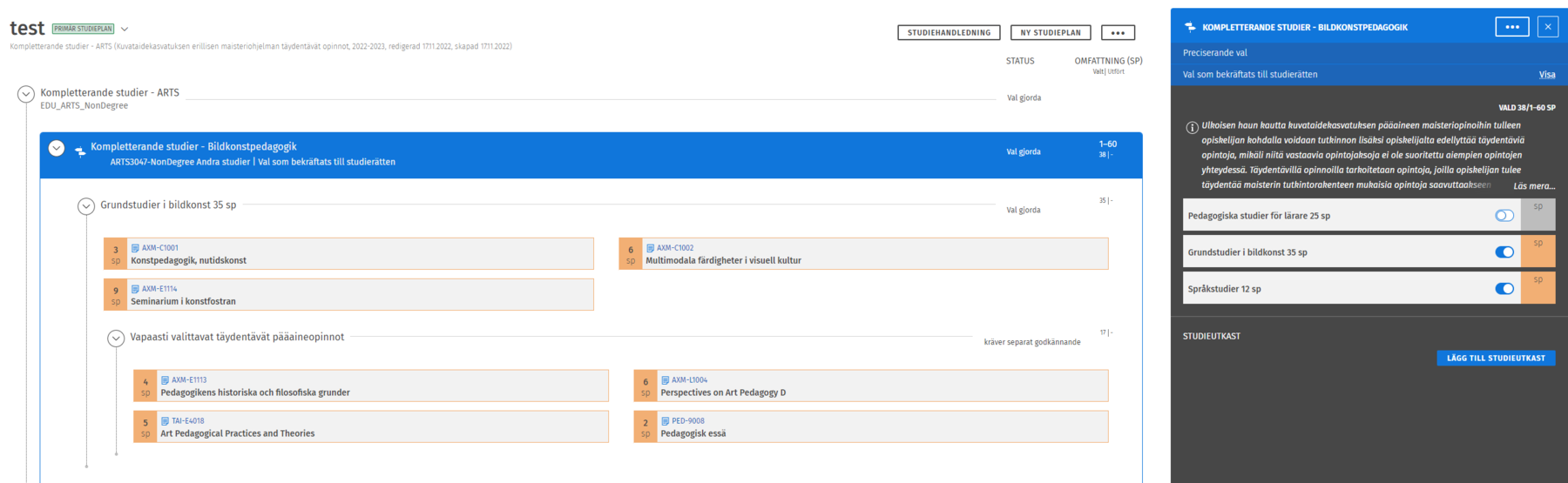1568x483 pixels.
Task: Disable Grundstudier i bildkonst 35 sp toggle
Action: pyautogui.click(x=1504, y=252)
